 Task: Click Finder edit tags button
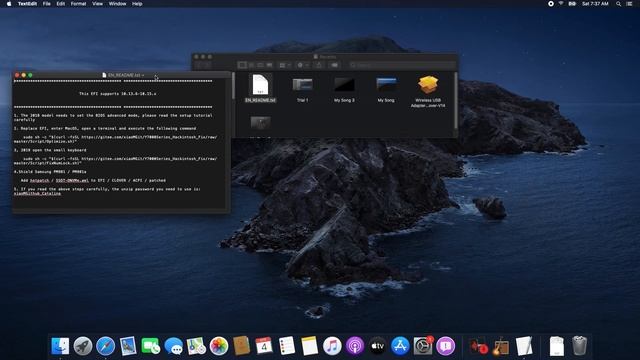click(x=334, y=65)
